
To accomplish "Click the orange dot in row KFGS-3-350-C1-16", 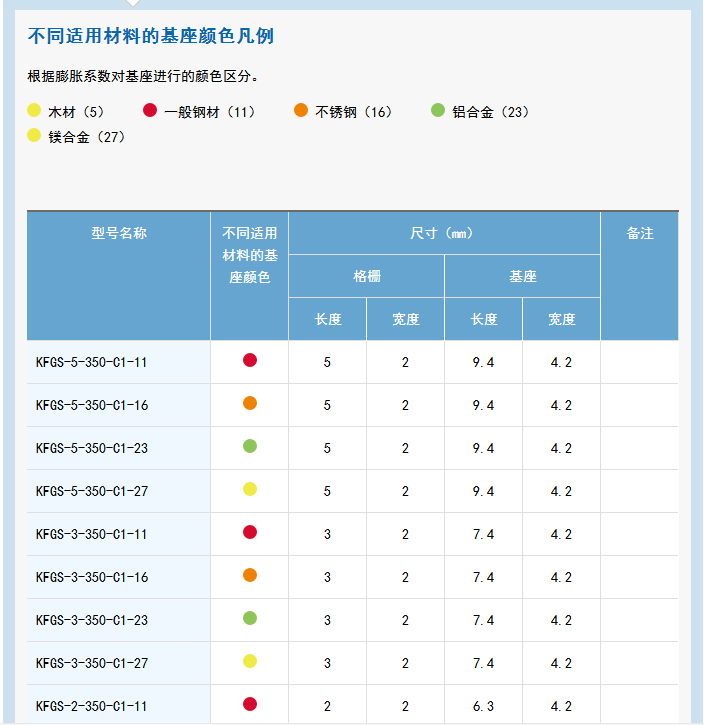I will point(250,575).
